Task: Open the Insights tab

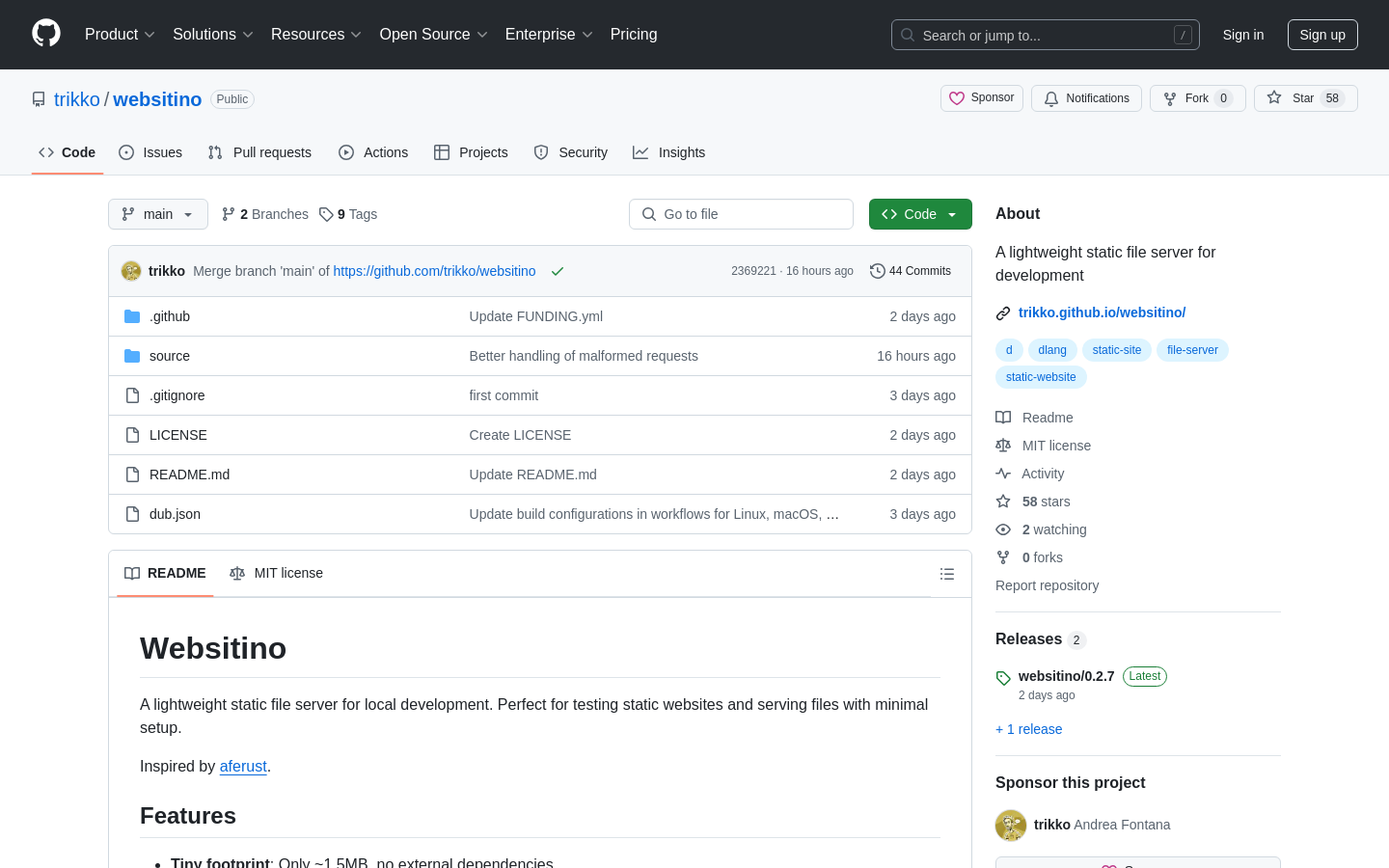Action: coord(669,152)
